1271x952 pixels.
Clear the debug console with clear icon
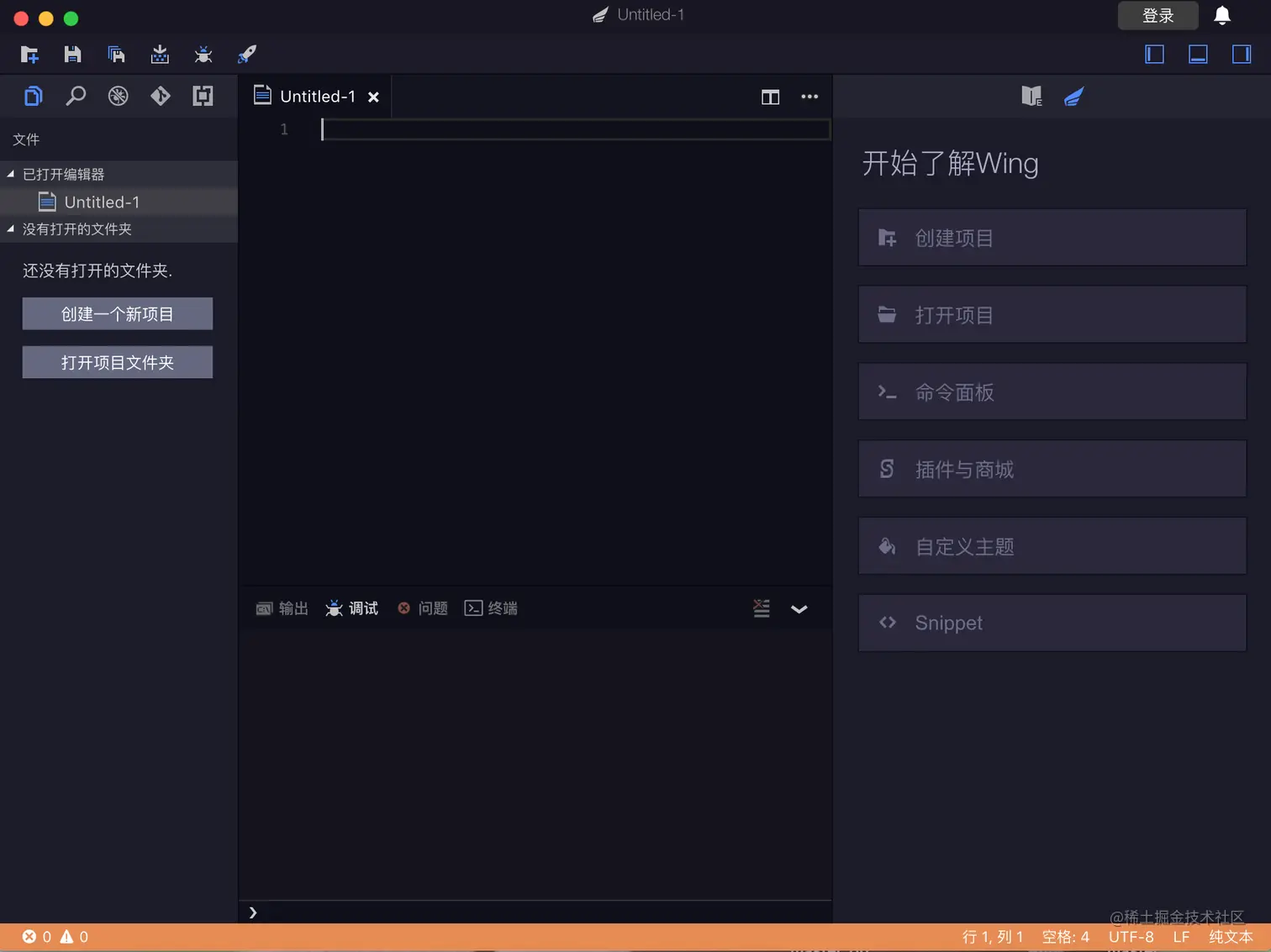(x=762, y=608)
